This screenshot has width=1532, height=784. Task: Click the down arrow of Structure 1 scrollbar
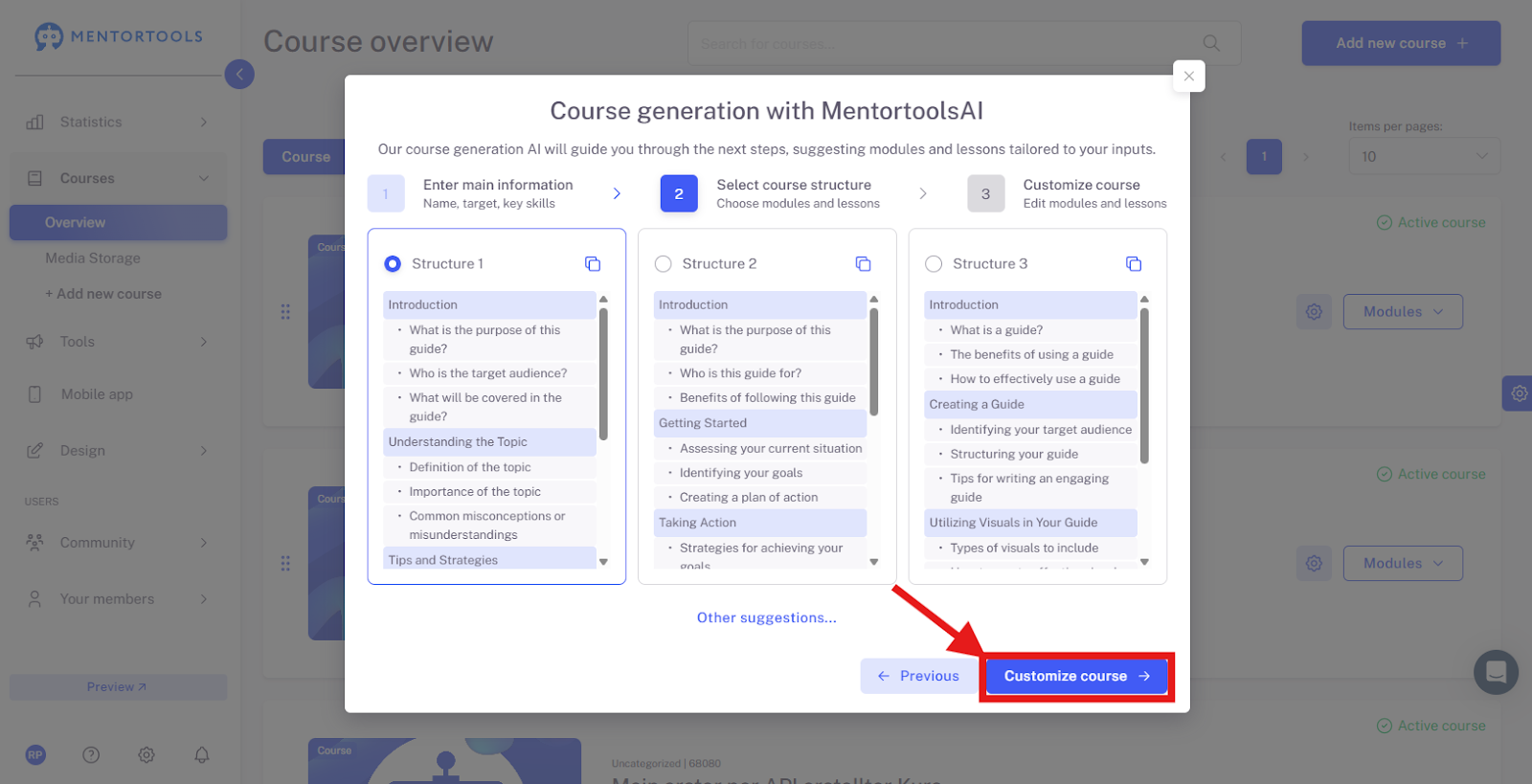coord(603,562)
